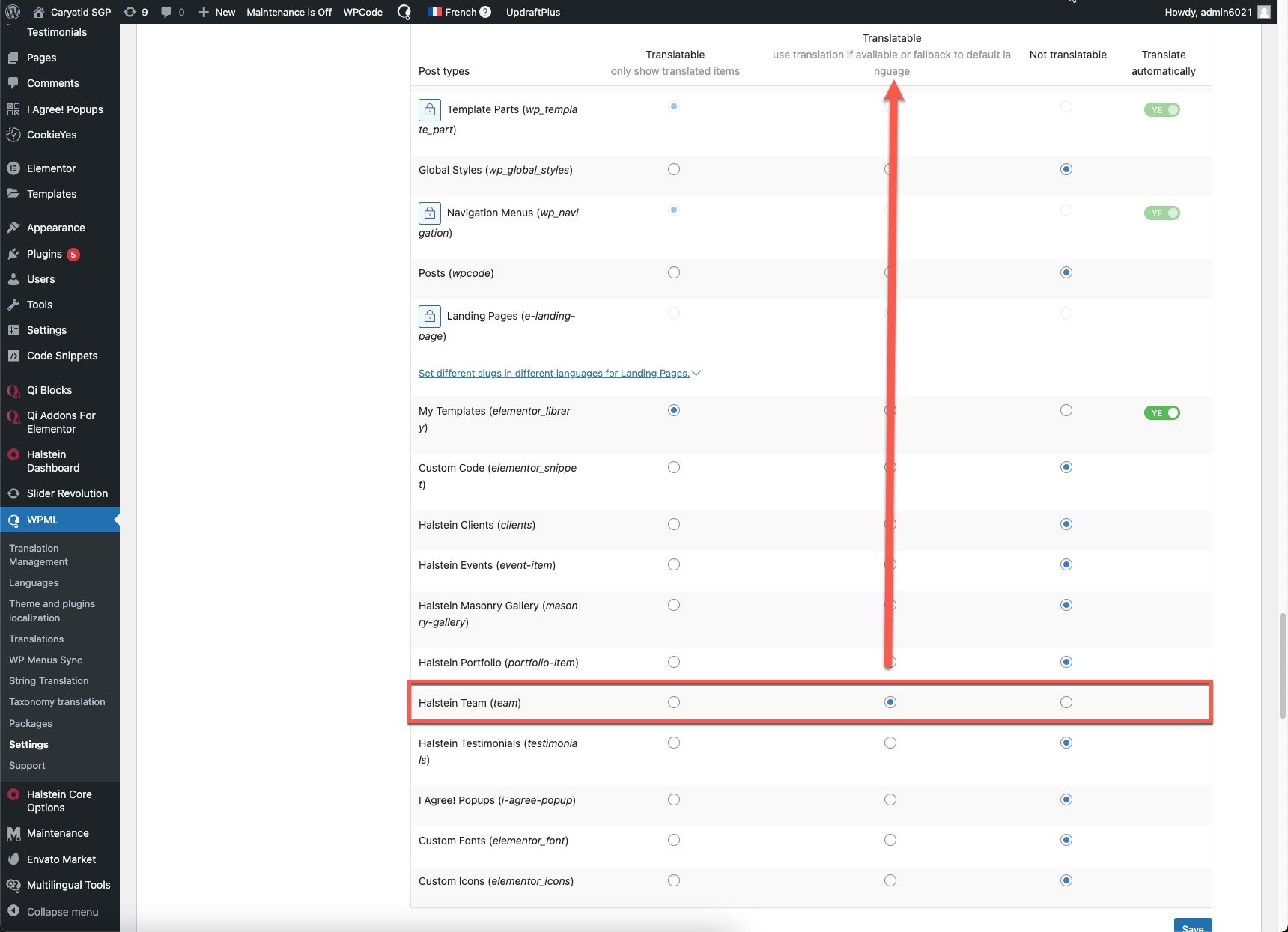
Task: Open Set different slugs for Landing Pages link
Action: [553, 373]
